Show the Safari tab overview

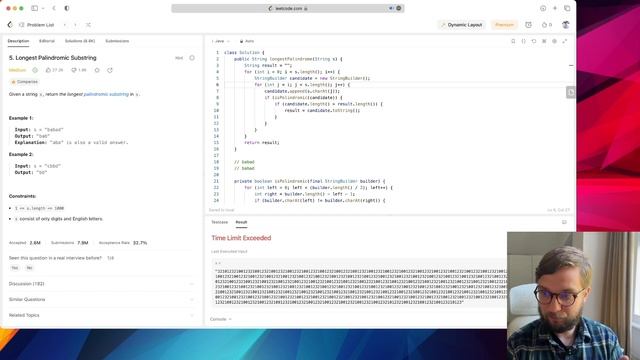pos(567,8)
